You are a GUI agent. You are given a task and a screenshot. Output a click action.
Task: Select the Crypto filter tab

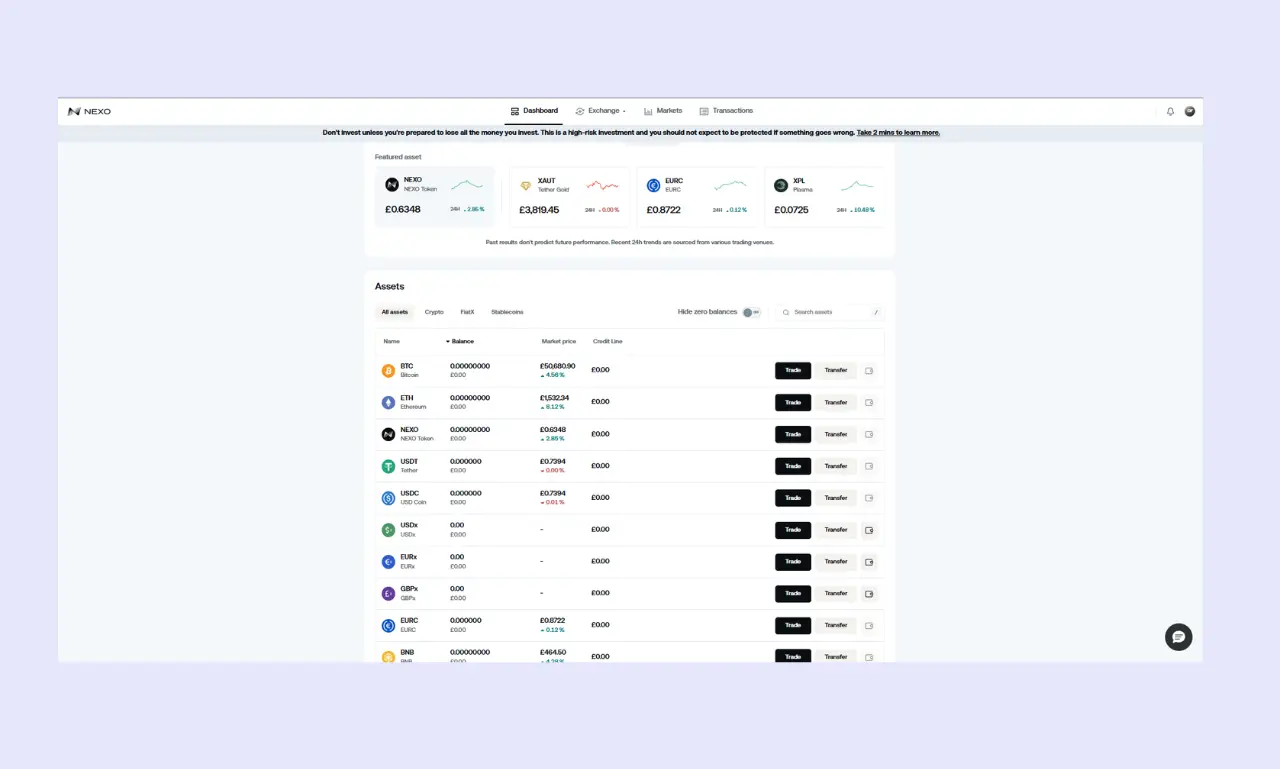coord(434,312)
